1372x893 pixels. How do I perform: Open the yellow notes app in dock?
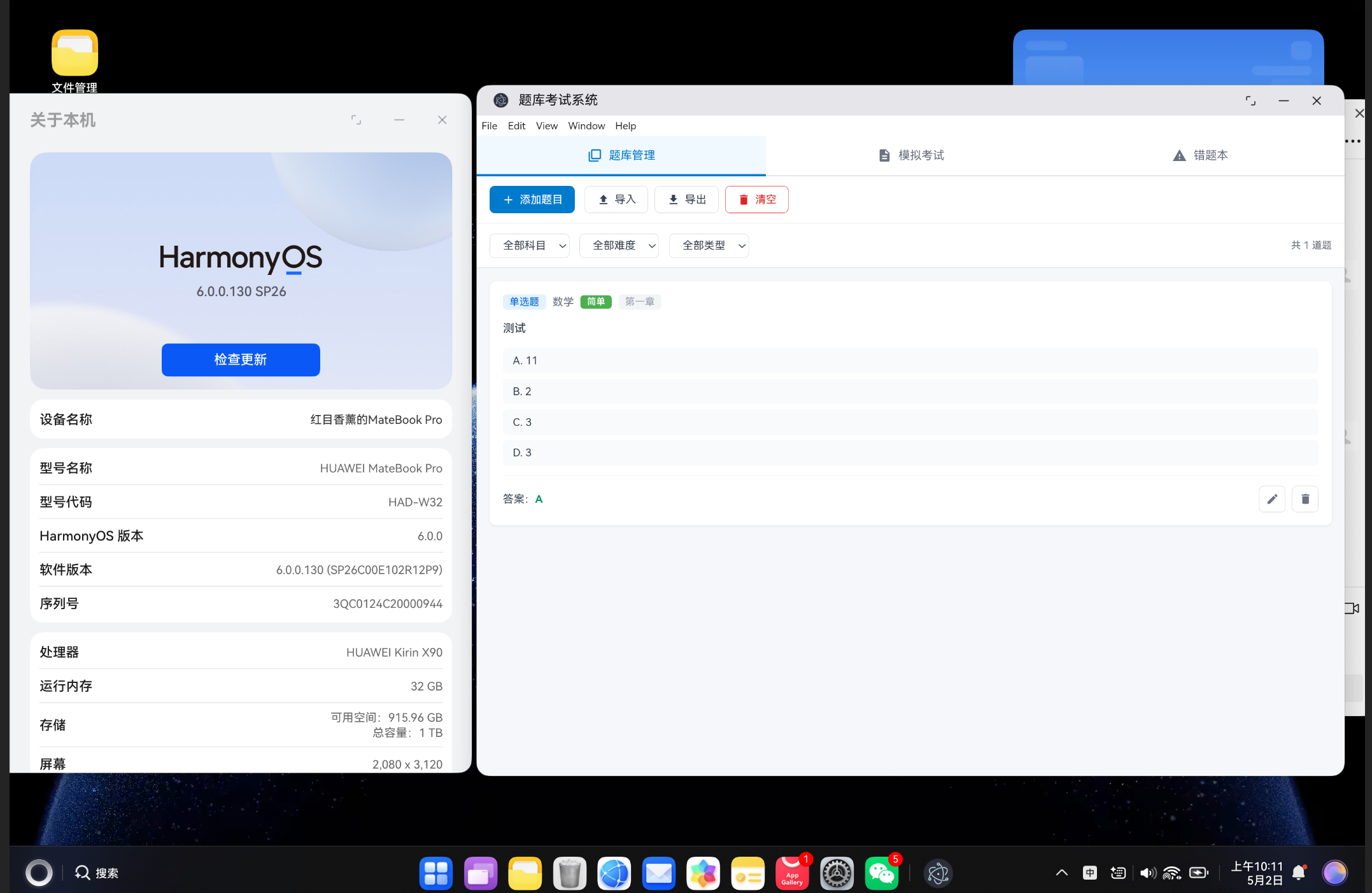click(x=748, y=873)
